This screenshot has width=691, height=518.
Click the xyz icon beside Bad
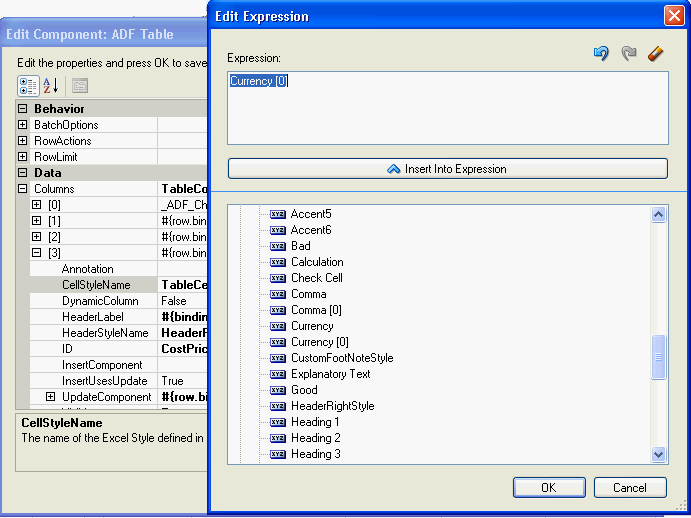278,246
